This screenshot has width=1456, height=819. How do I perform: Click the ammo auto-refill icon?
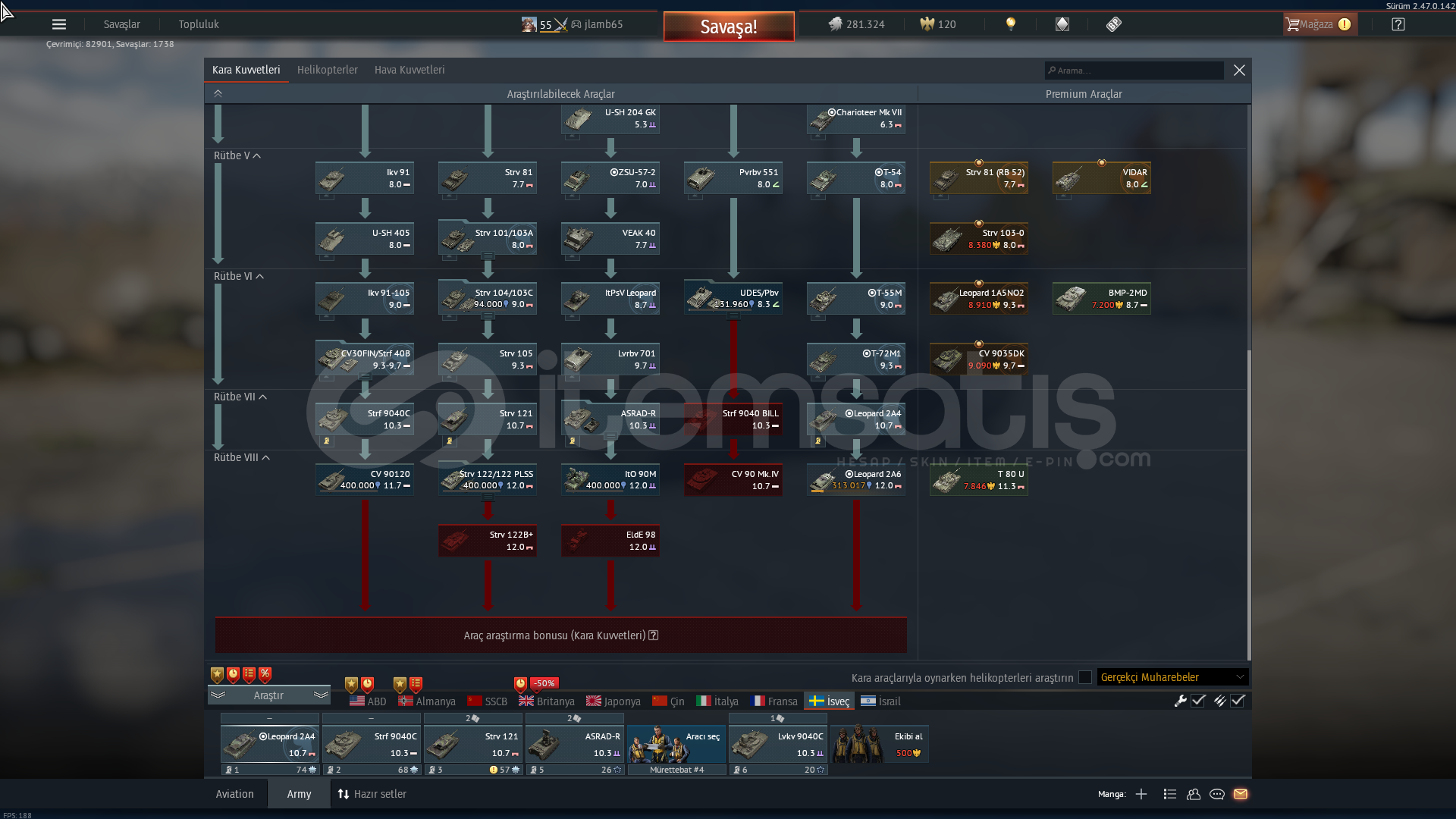tap(1219, 701)
